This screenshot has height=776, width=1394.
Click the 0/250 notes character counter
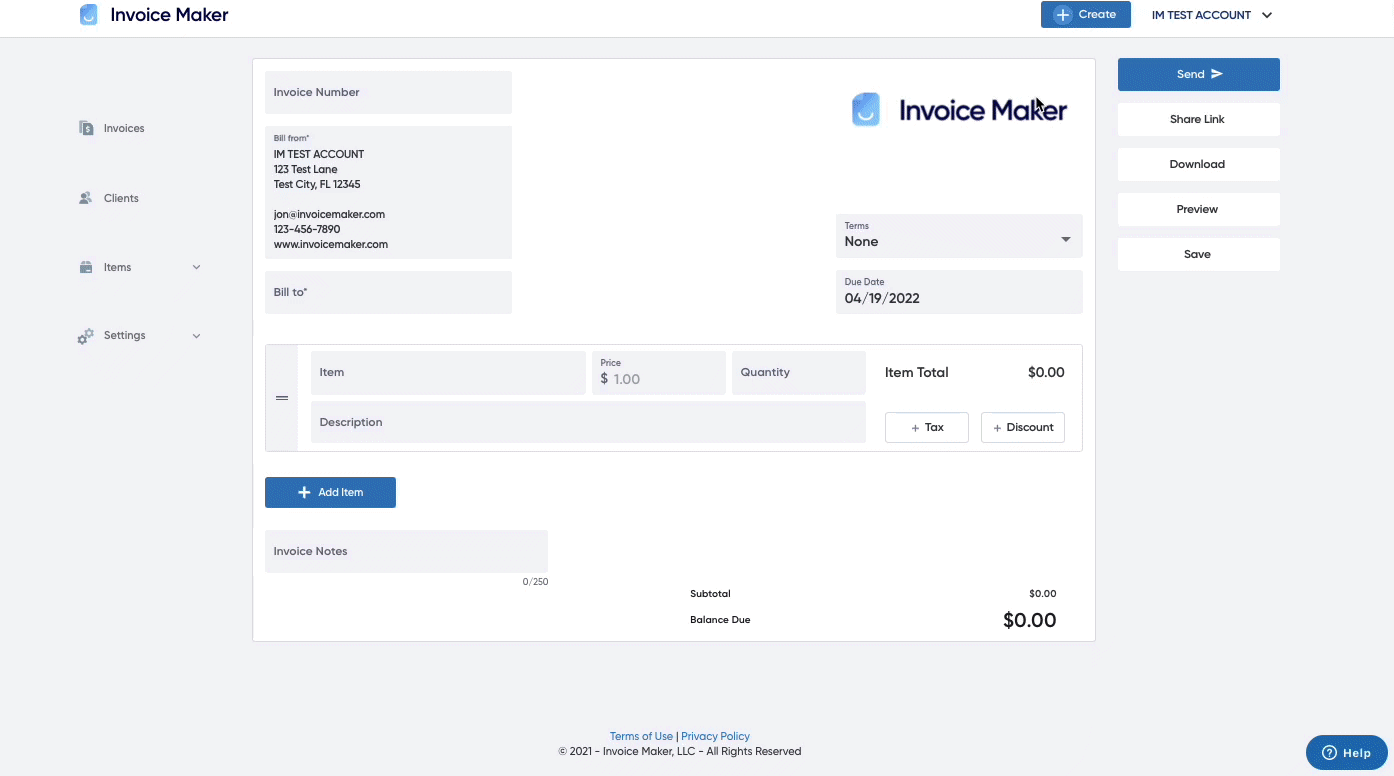coord(535,582)
